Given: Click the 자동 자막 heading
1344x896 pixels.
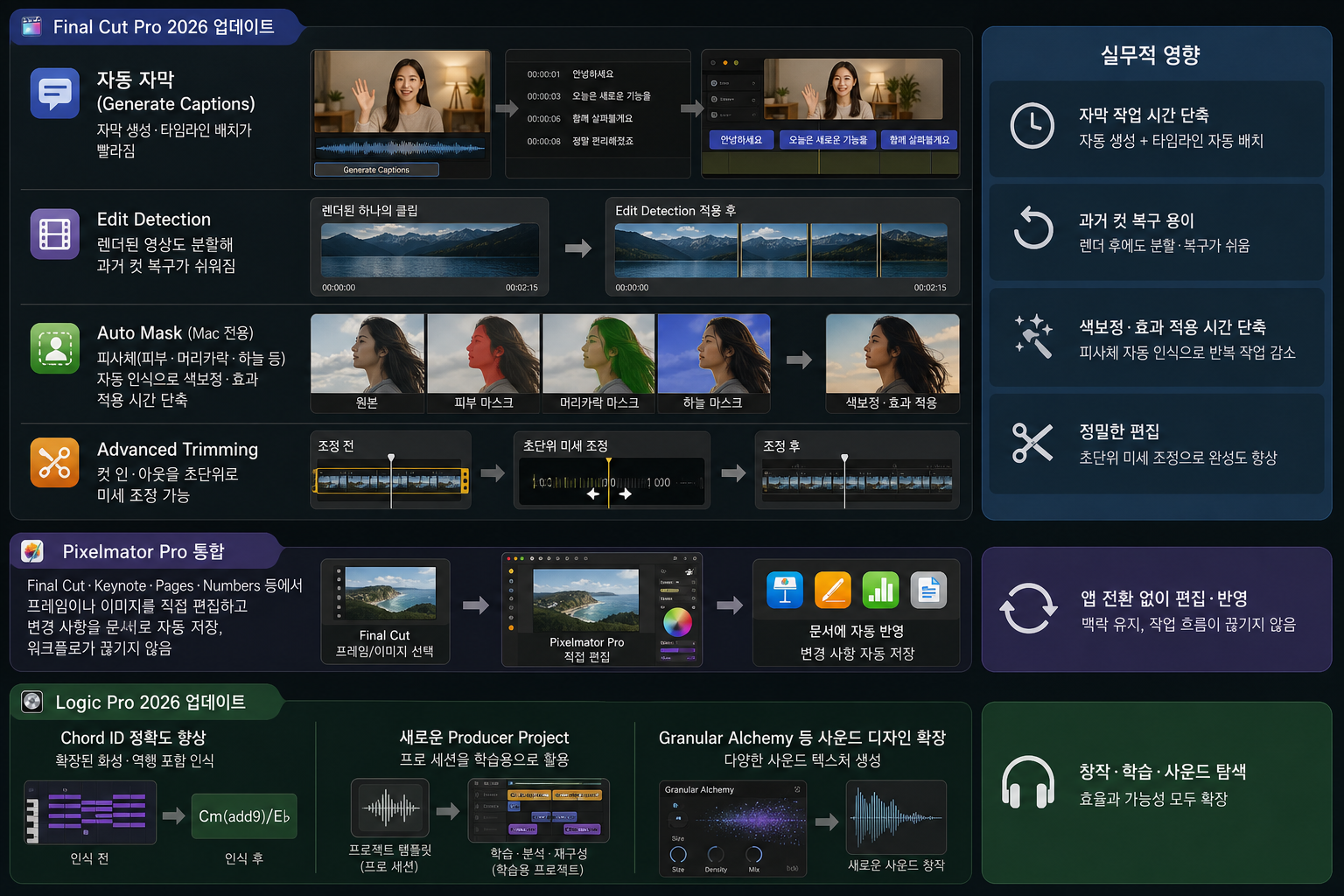Looking at the screenshot, I should 136,80.
